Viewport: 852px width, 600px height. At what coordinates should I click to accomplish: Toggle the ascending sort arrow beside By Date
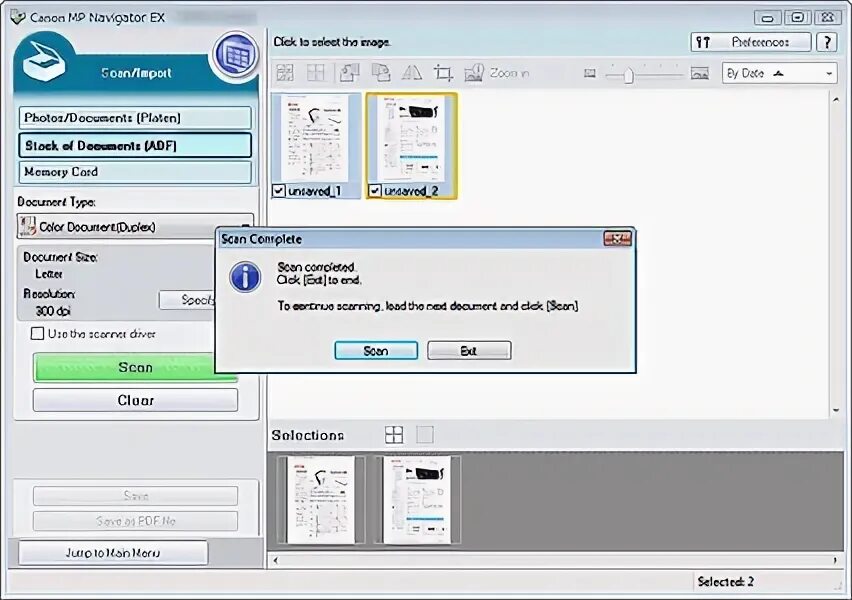point(778,73)
